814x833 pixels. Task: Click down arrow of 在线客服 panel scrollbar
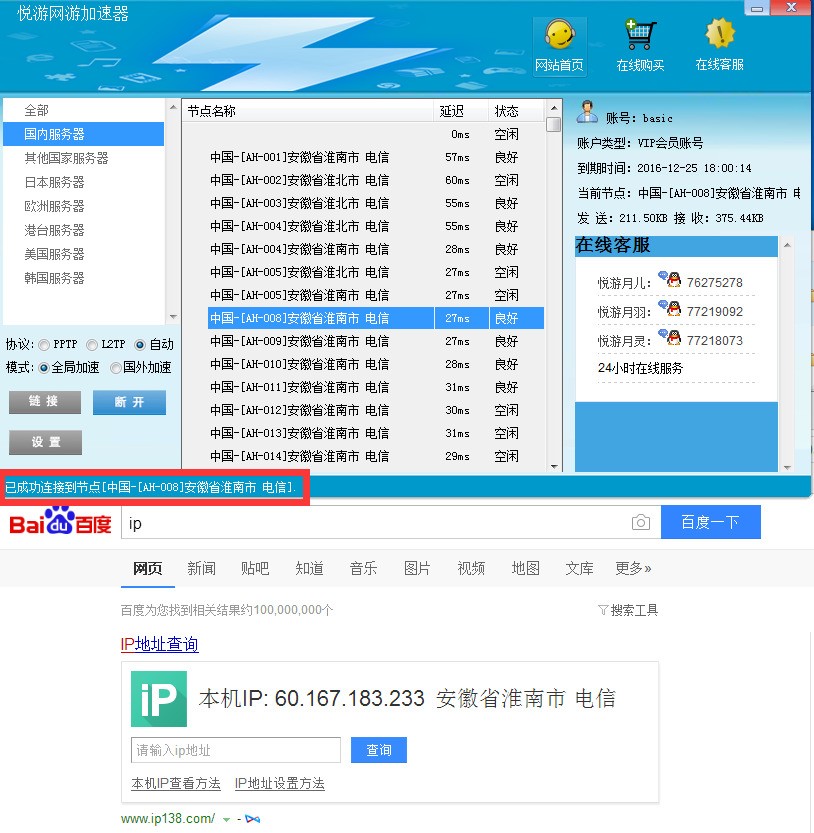tap(787, 468)
